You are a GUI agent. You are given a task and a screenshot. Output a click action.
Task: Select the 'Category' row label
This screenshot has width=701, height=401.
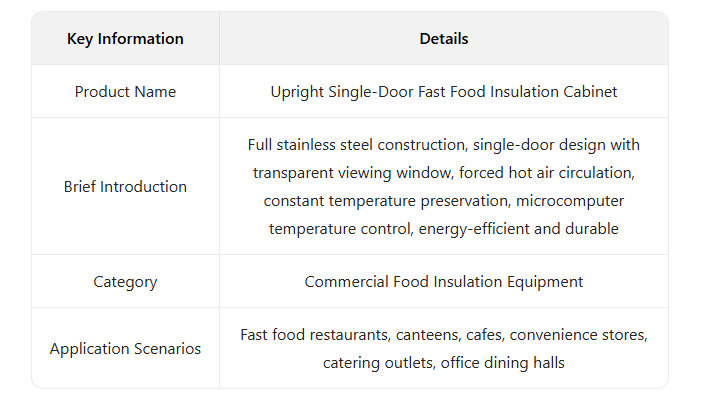pos(125,282)
